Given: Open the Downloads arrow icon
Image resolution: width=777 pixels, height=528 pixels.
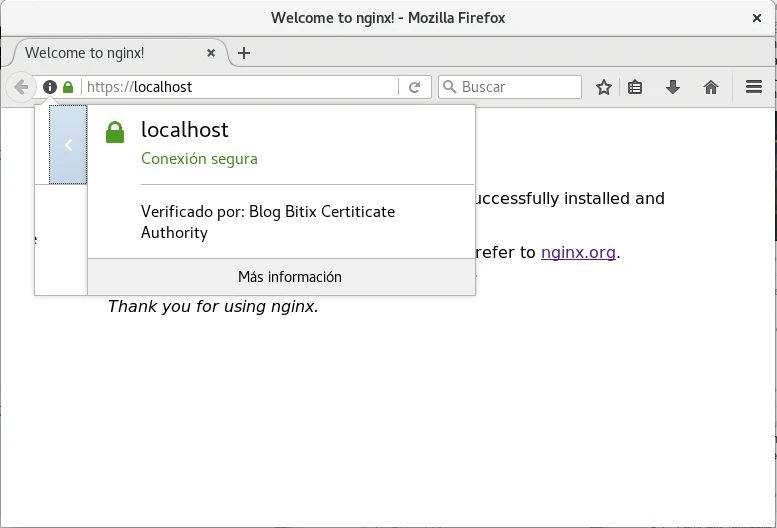Looking at the screenshot, I should point(673,87).
